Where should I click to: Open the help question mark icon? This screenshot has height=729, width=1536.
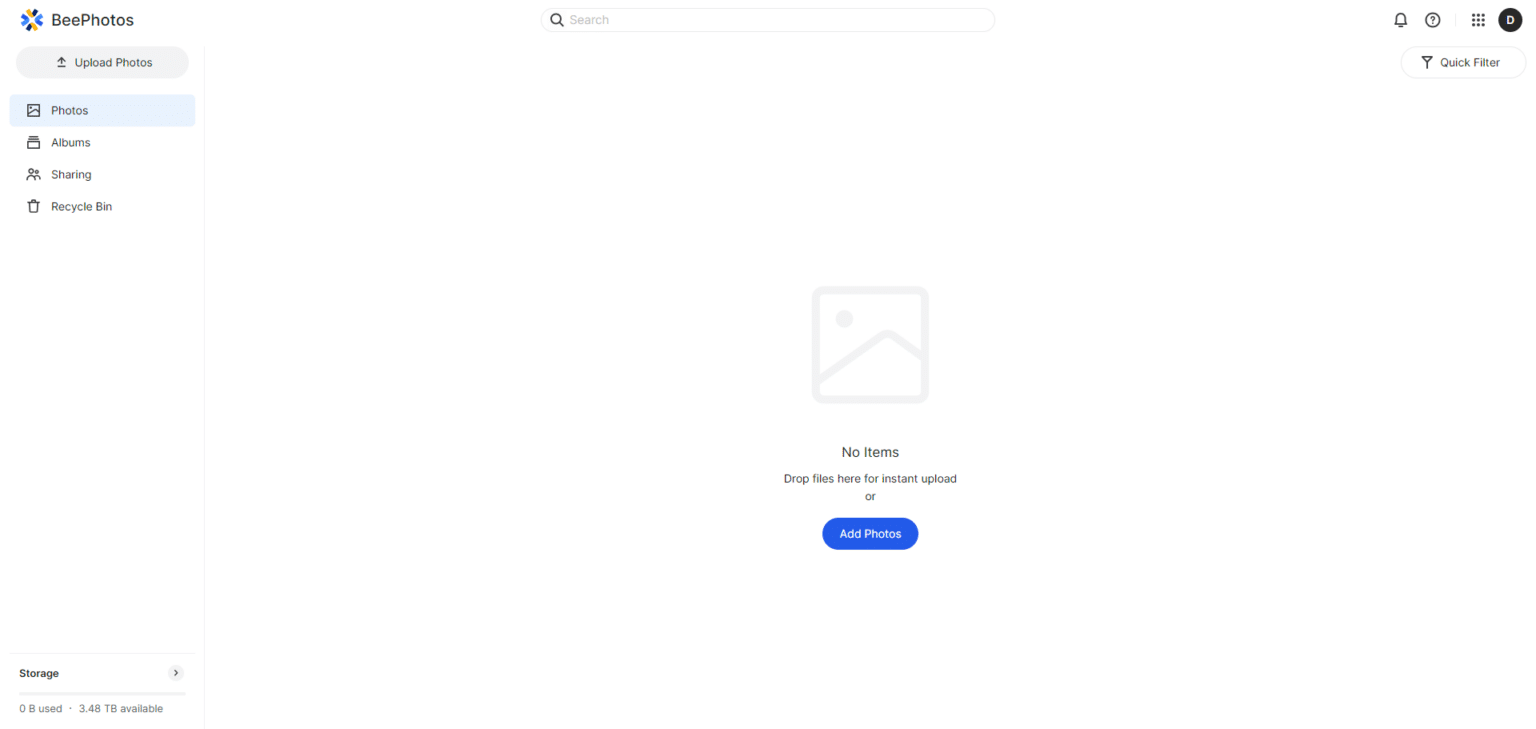pos(1432,20)
